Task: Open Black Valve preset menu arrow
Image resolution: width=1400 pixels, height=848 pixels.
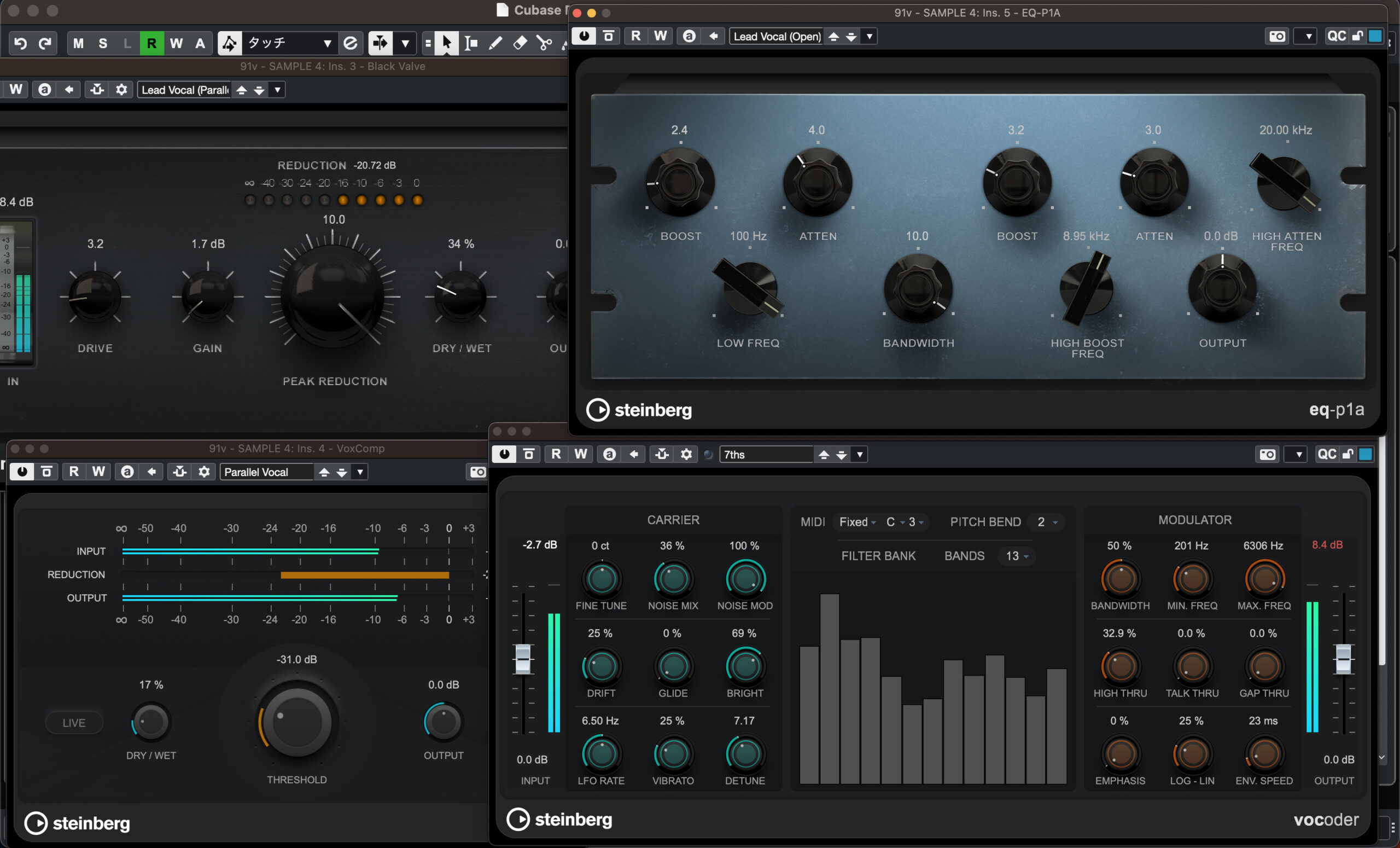Action: click(277, 89)
